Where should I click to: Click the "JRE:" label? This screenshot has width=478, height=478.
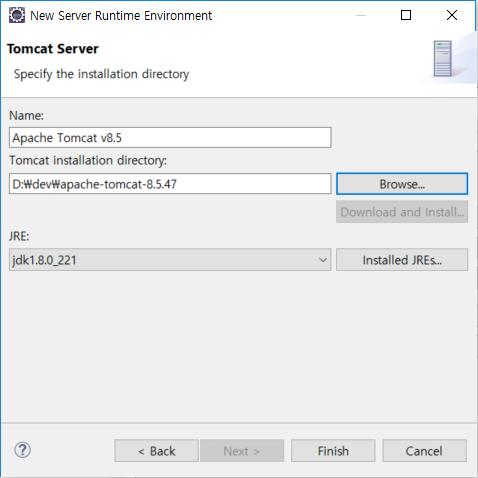[x=19, y=236]
